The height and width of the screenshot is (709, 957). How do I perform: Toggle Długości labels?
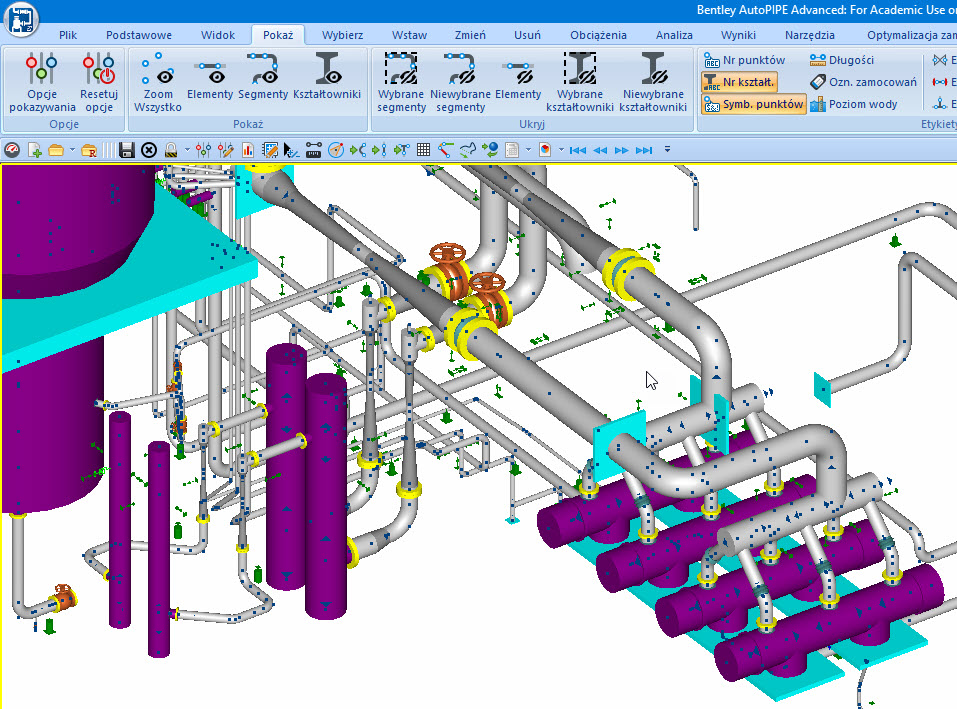pyautogui.click(x=842, y=60)
